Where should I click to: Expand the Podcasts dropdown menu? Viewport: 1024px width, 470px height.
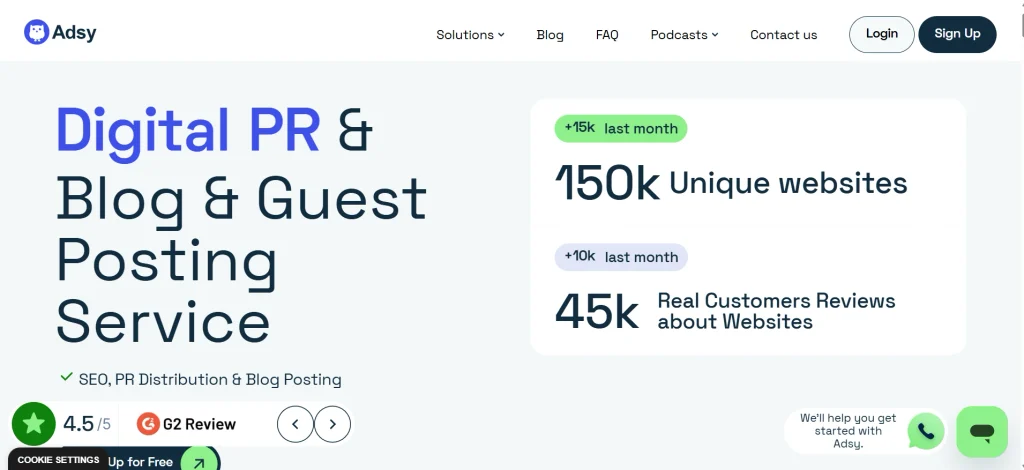tap(684, 35)
